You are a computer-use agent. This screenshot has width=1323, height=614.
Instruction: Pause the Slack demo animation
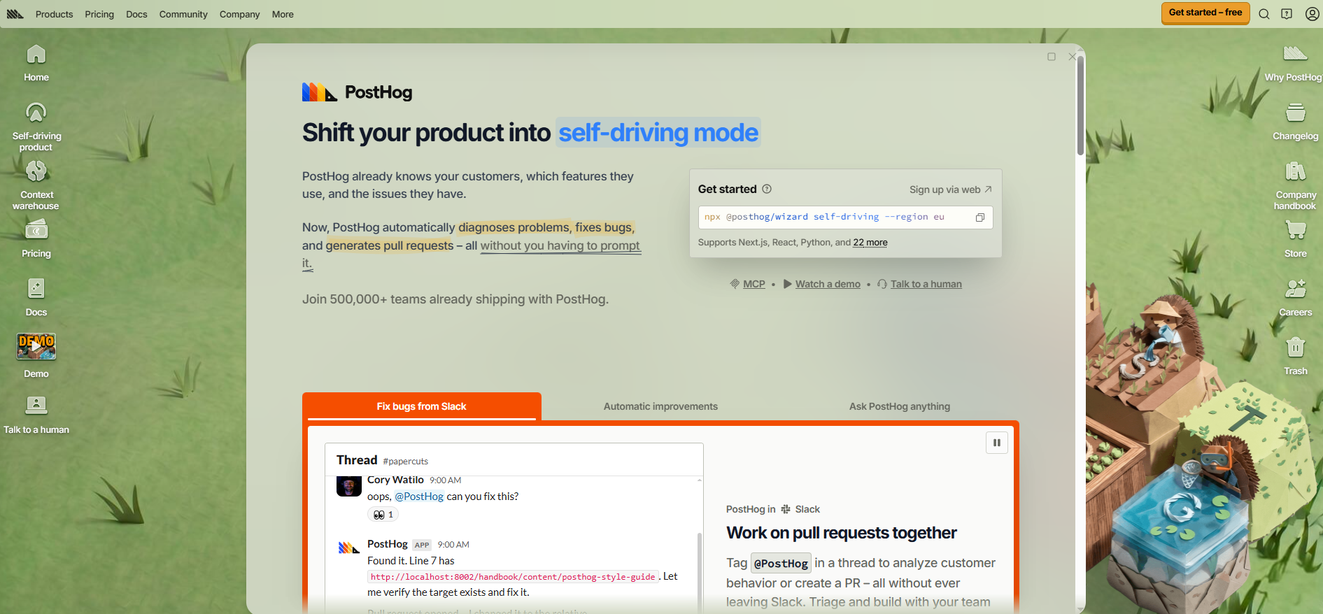pos(996,442)
